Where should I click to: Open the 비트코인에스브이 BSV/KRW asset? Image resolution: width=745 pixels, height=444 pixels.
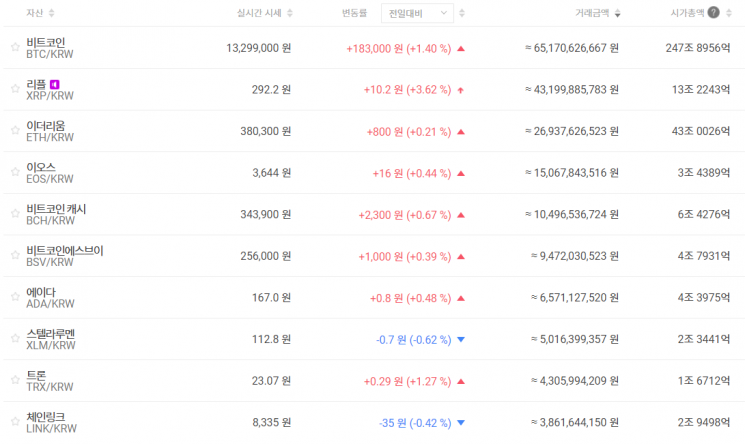65,256
